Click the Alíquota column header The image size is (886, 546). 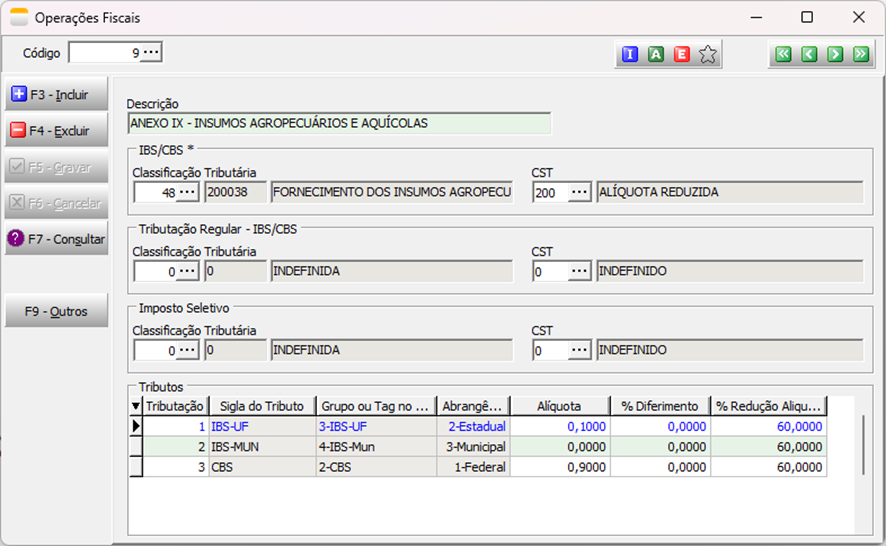tap(560, 405)
